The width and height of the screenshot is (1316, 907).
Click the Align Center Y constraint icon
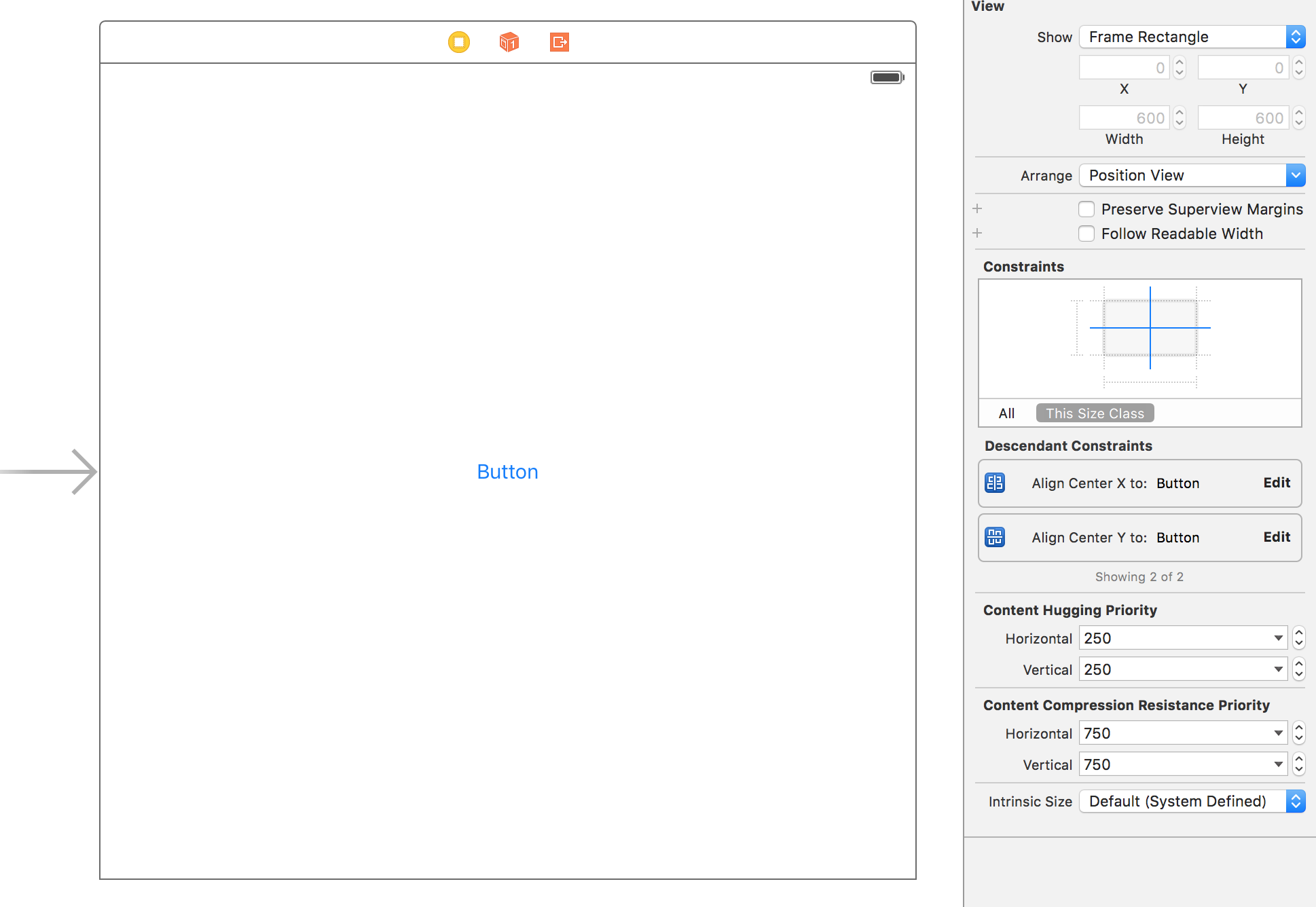tap(995, 537)
